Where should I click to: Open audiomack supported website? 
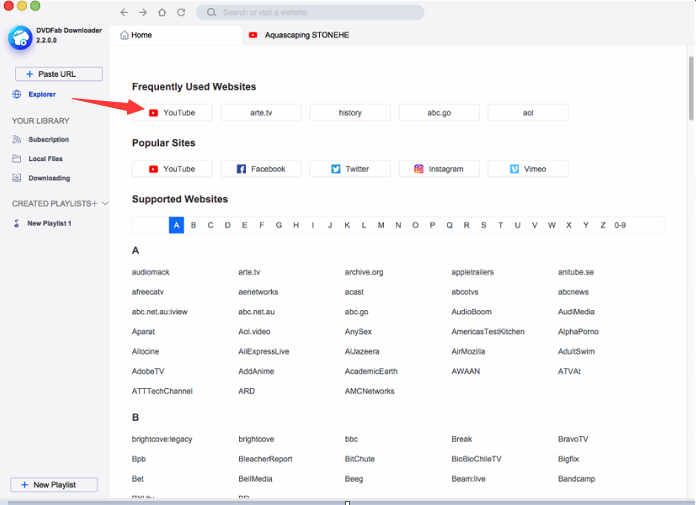pyautogui.click(x=150, y=272)
